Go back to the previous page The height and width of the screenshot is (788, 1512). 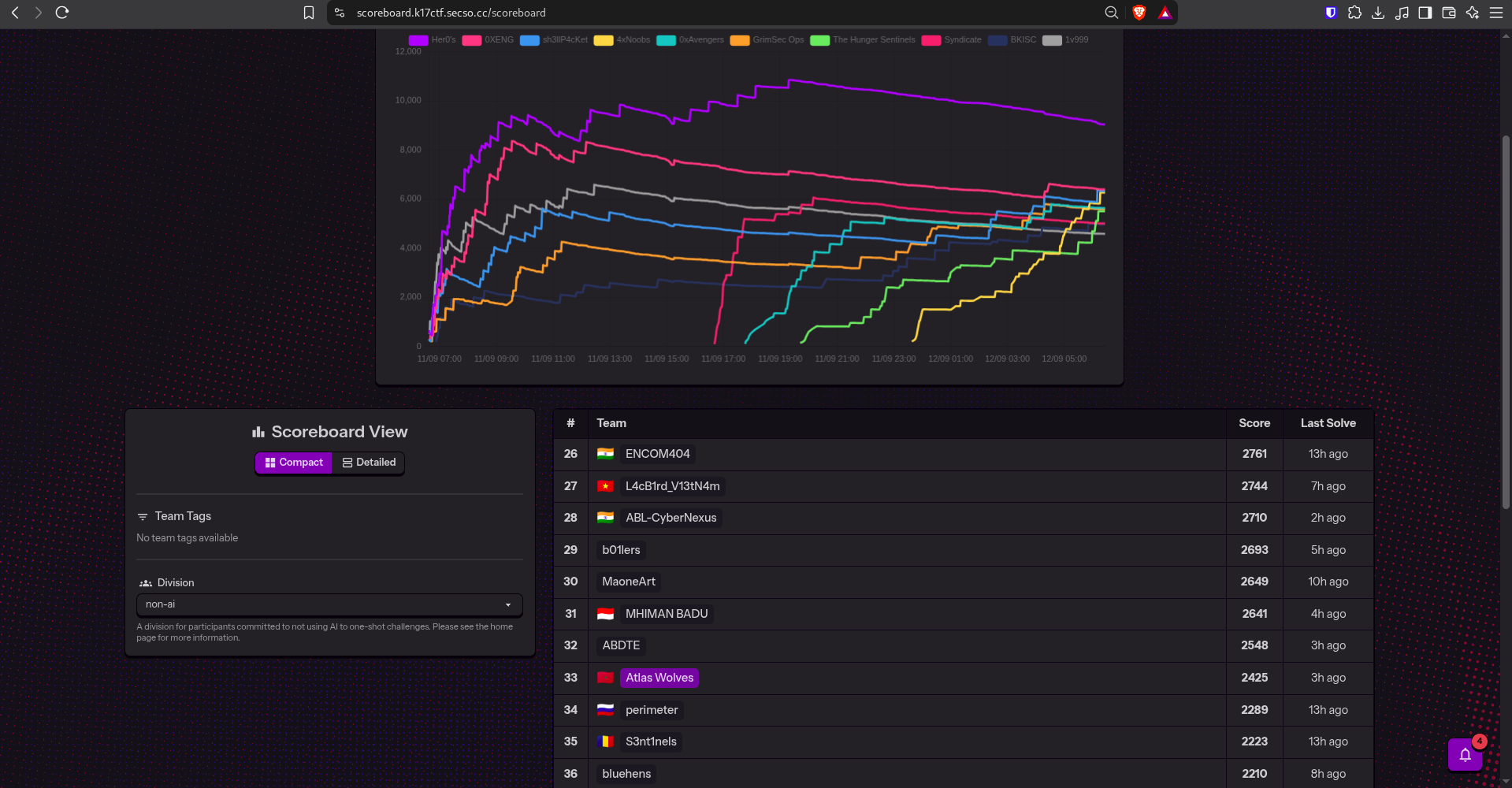pyautogui.click(x=15, y=13)
